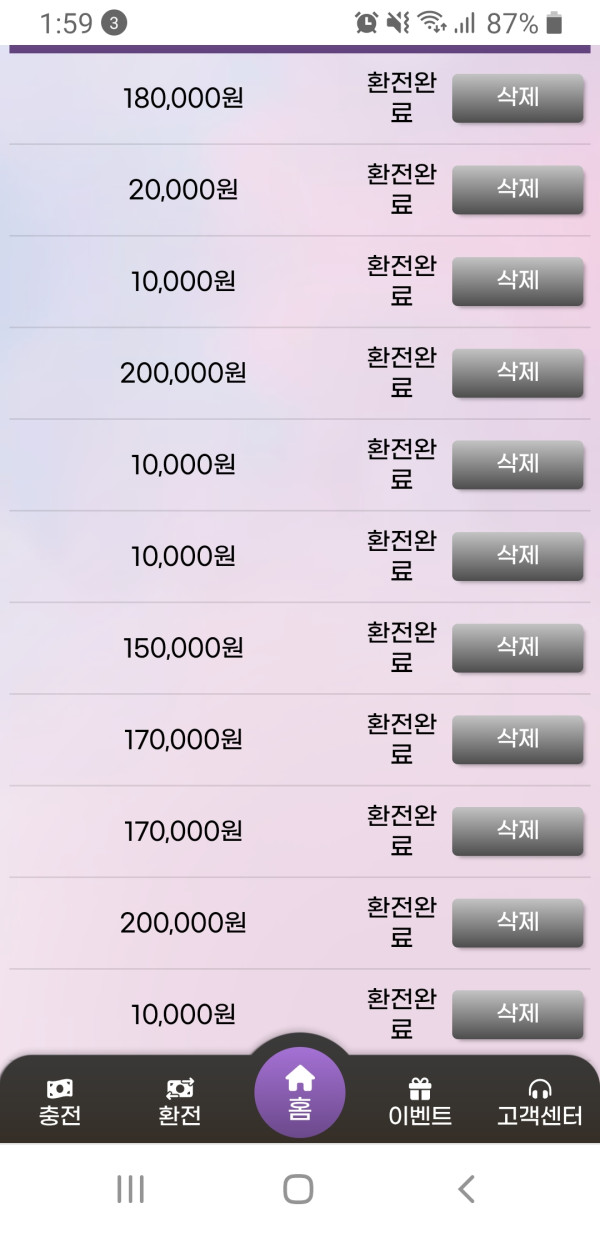Tap 환전완료 status of the 180,000원 row

pyautogui.click(x=401, y=98)
